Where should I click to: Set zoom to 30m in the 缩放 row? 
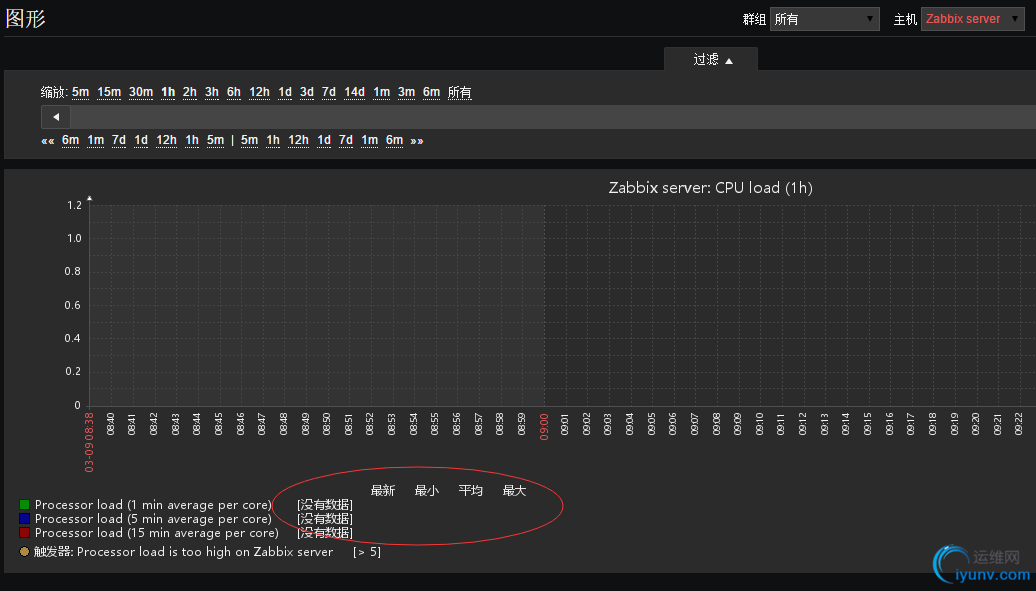141,92
